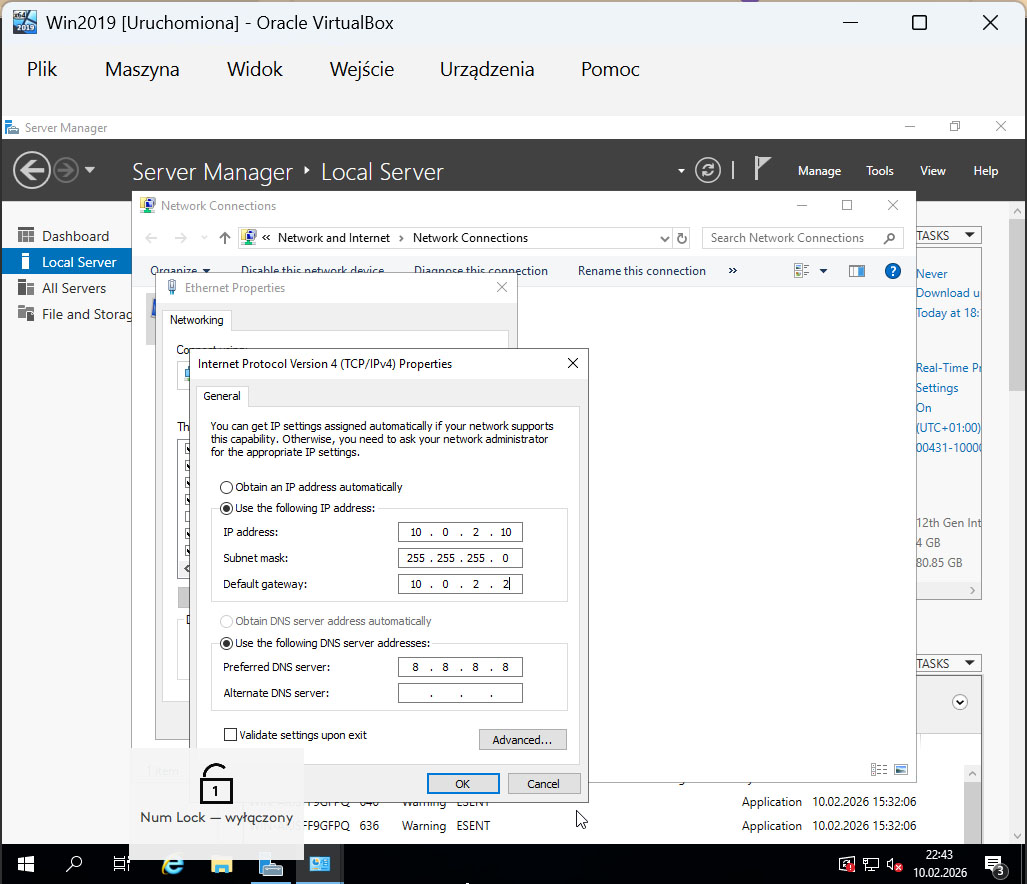Open the Windows Start menu
This screenshot has width=1027, height=884.
24,864
